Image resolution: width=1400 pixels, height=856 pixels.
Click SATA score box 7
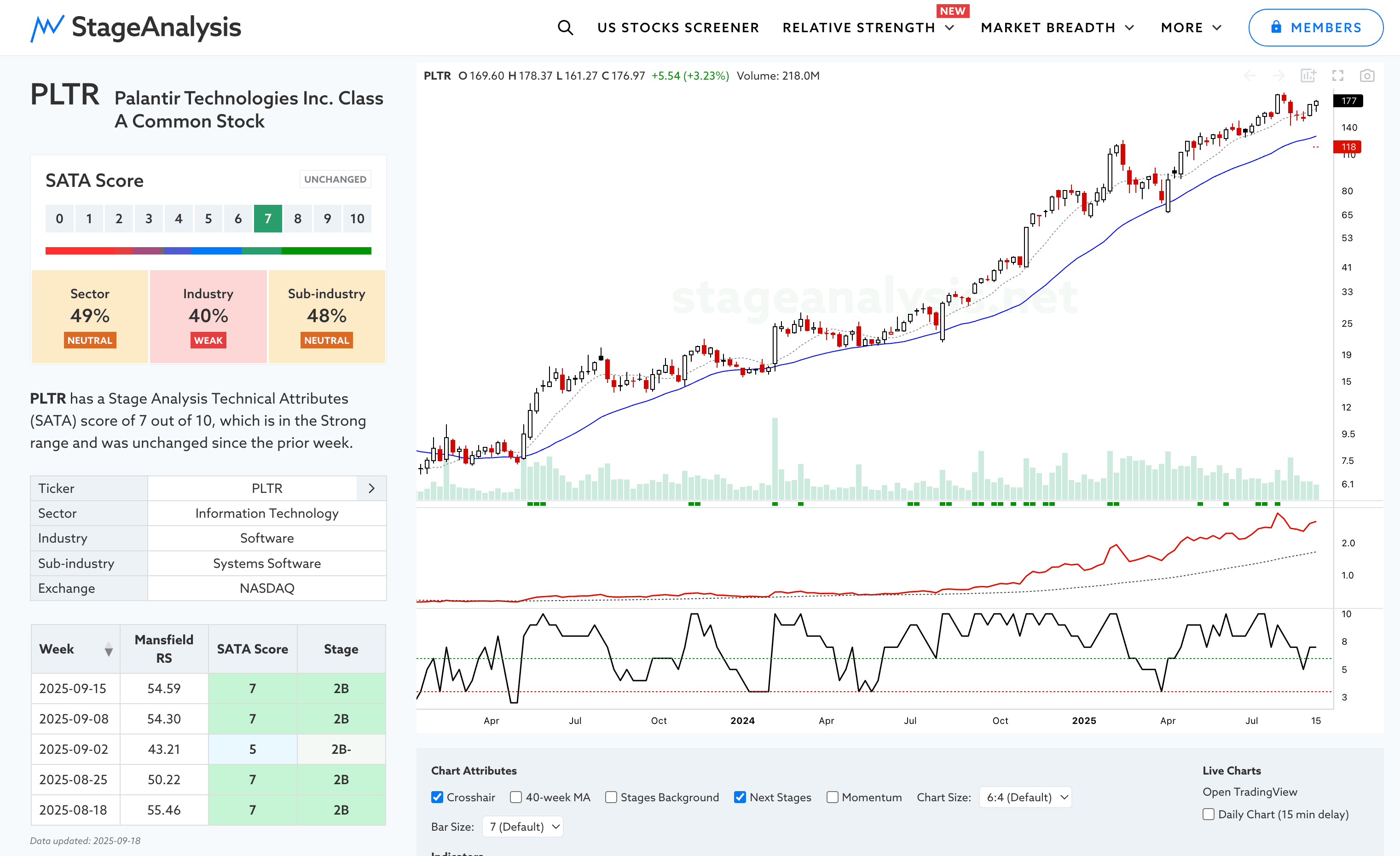[x=267, y=219]
